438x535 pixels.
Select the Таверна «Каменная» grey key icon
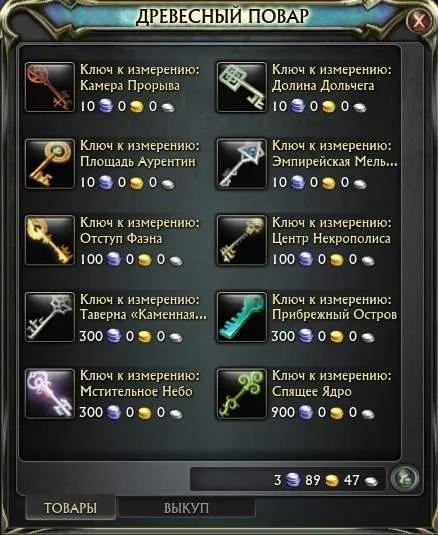tap(50, 317)
